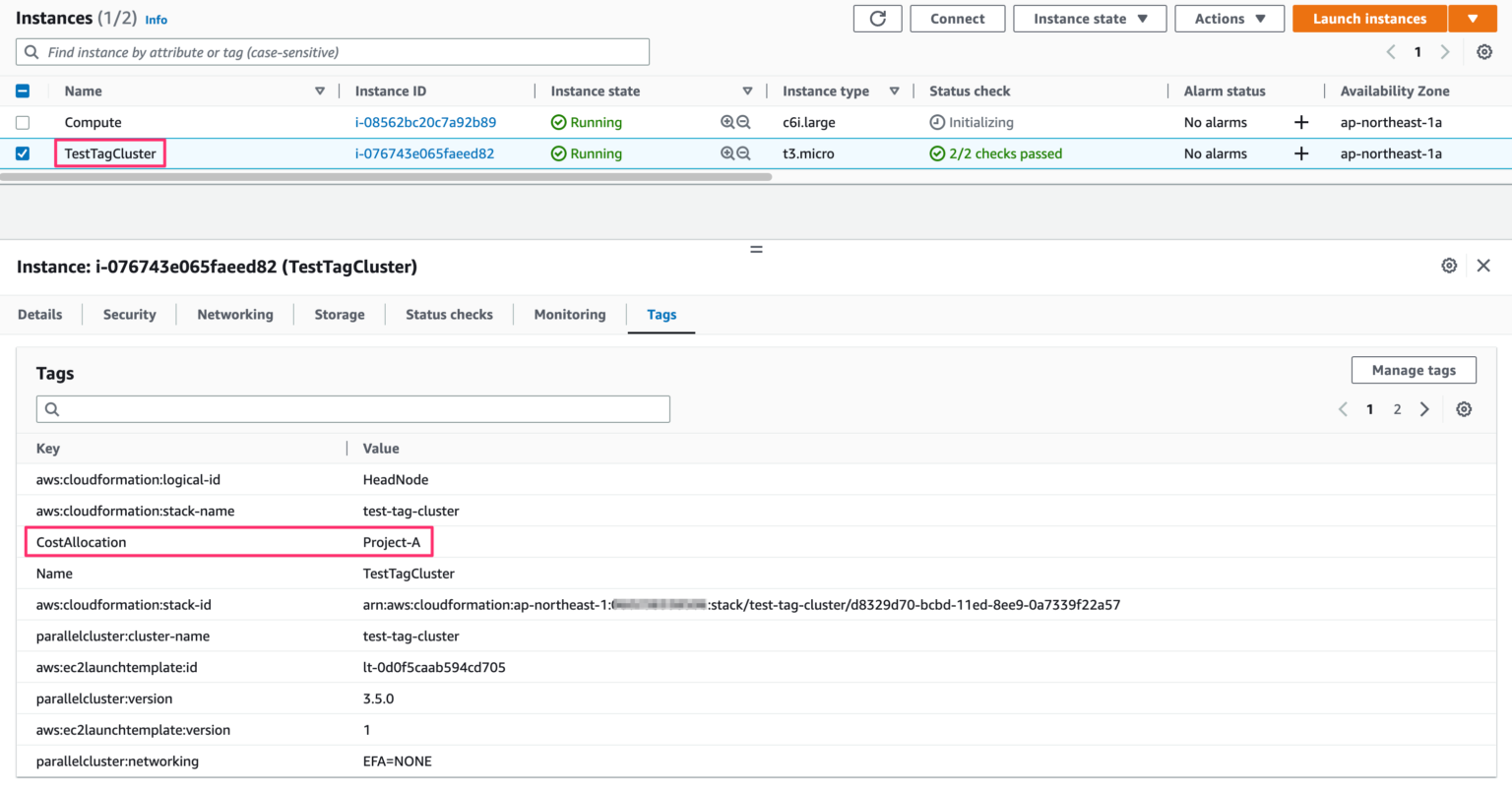
Task: Open instances table preferences gear
Action: 1484,51
